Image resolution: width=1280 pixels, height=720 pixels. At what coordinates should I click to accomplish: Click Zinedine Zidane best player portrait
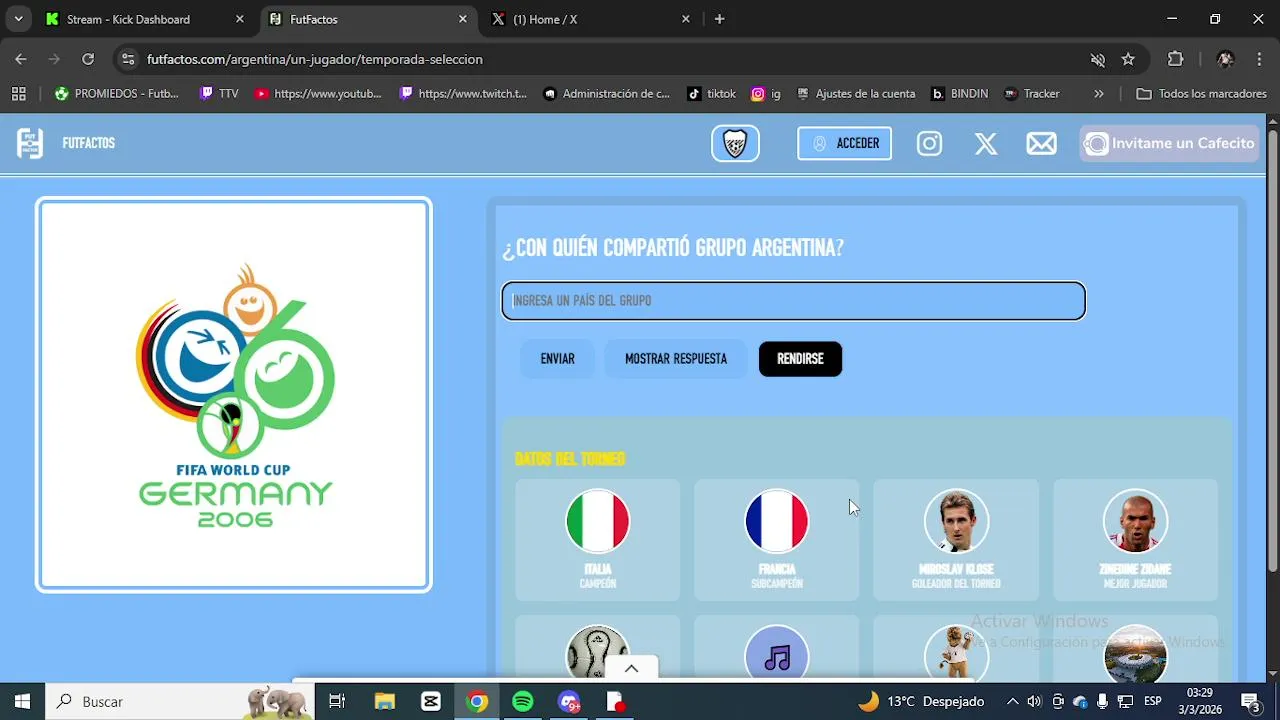pos(1135,521)
